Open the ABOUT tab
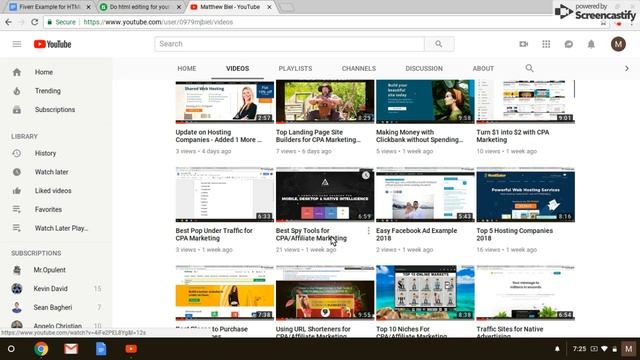The height and width of the screenshot is (360, 640). pyautogui.click(x=483, y=69)
